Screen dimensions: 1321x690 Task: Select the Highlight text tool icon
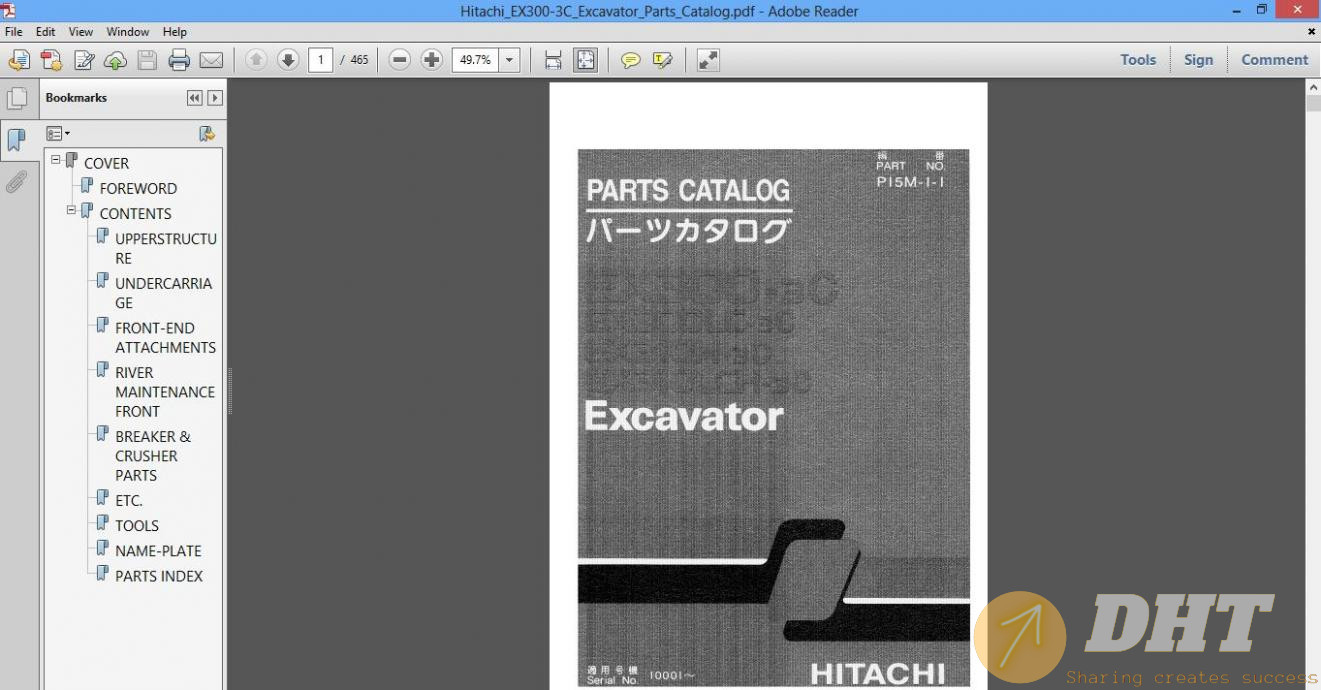pos(662,60)
